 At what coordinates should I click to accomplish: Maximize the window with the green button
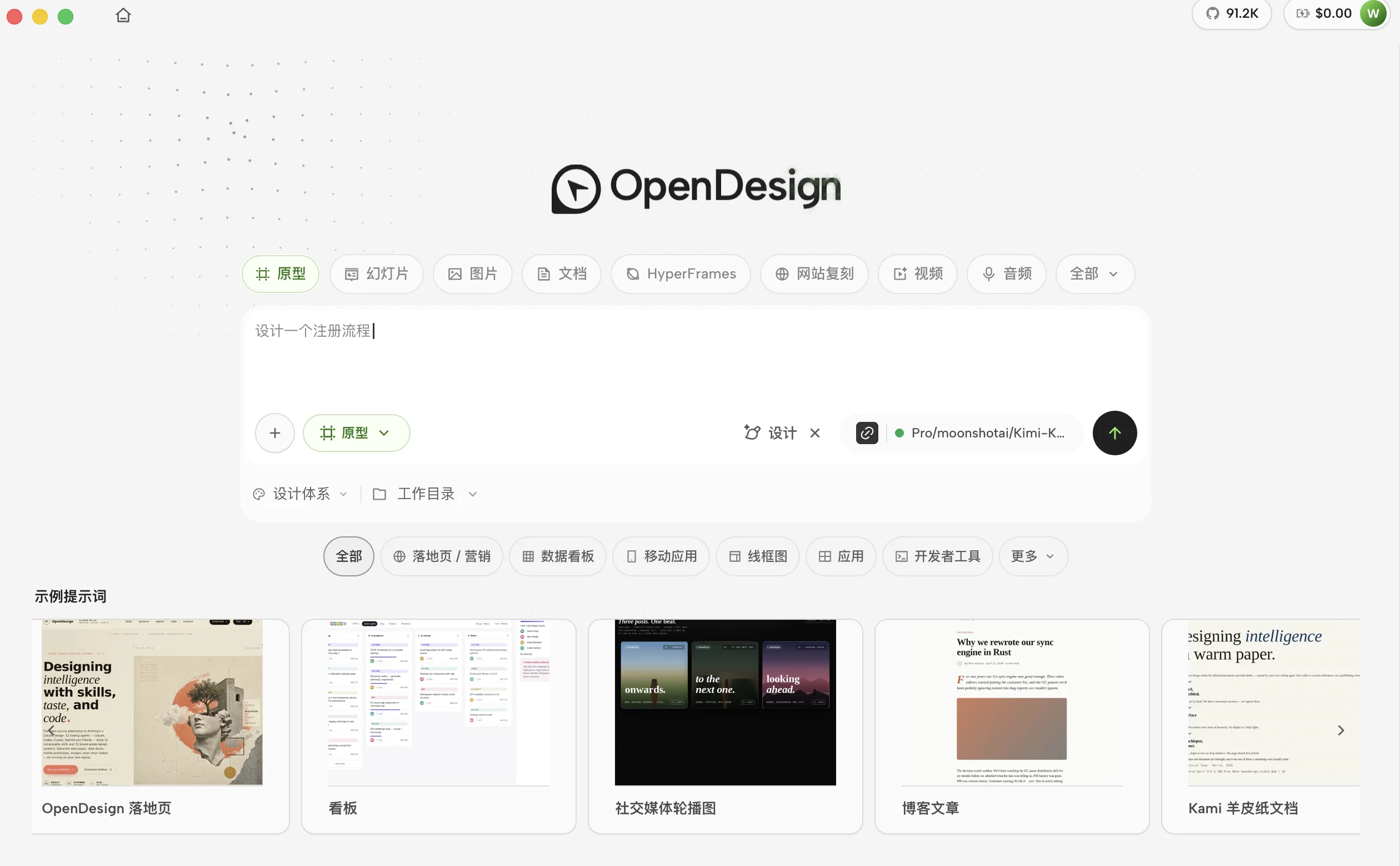66,16
